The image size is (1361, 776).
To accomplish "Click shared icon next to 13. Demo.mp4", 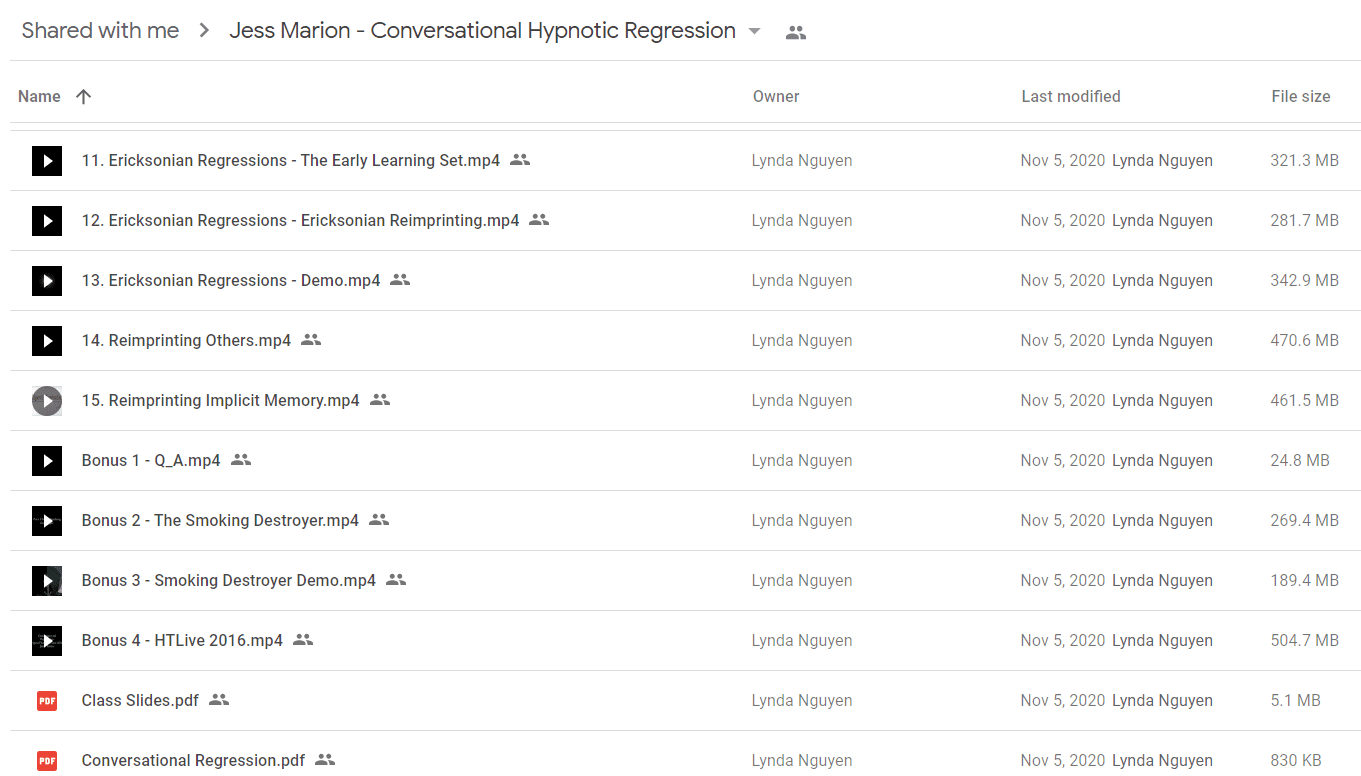I will coord(400,279).
